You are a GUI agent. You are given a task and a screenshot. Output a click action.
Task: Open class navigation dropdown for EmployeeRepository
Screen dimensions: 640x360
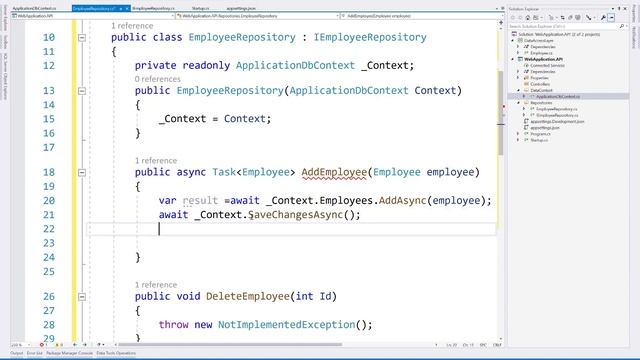[x=258, y=16]
